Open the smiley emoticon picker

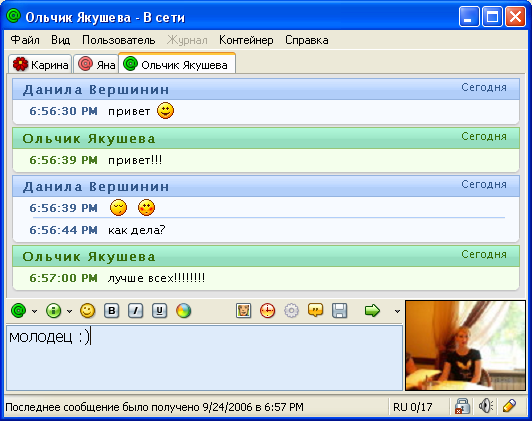87,310
